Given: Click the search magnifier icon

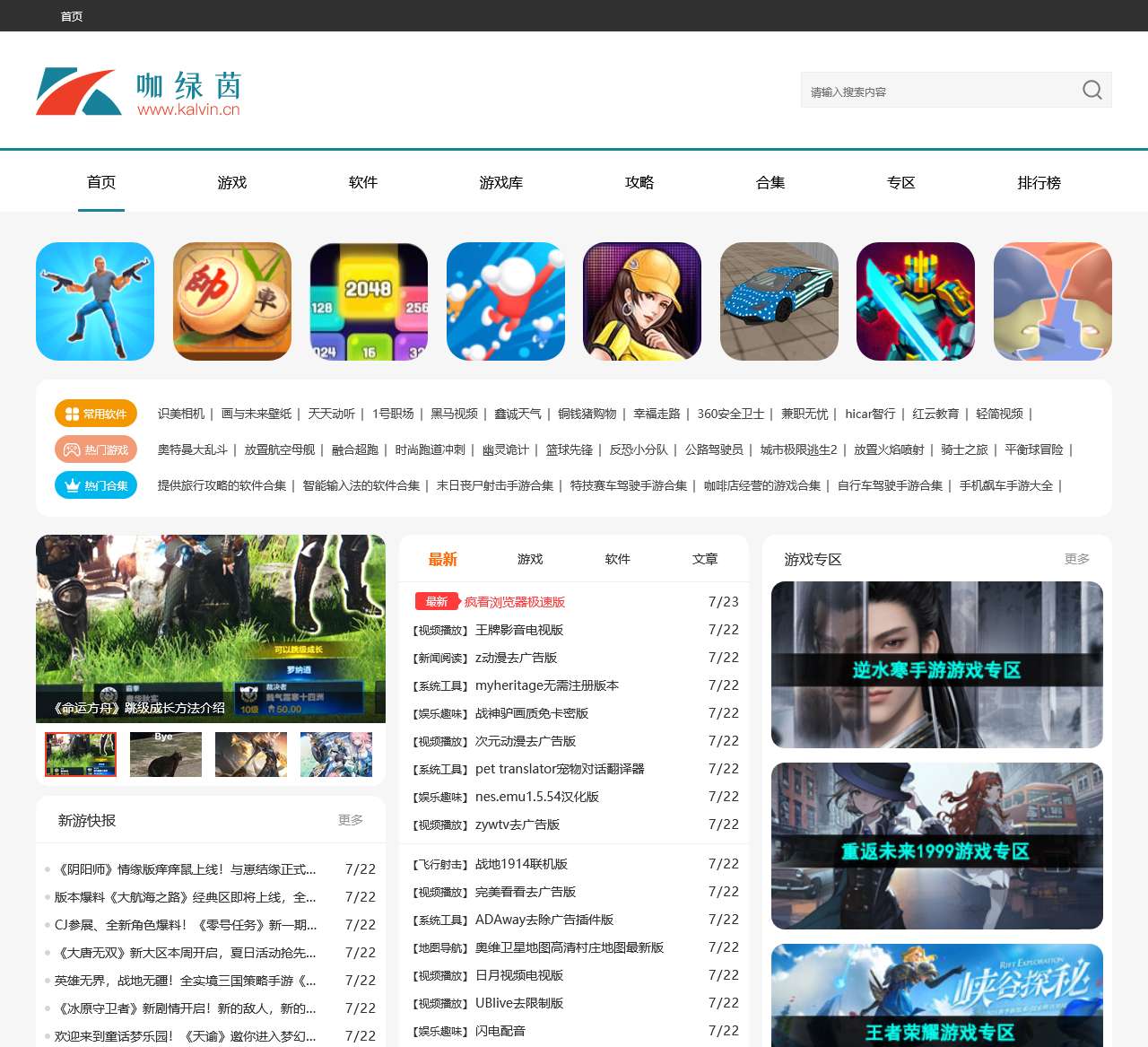Looking at the screenshot, I should coord(1091,90).
